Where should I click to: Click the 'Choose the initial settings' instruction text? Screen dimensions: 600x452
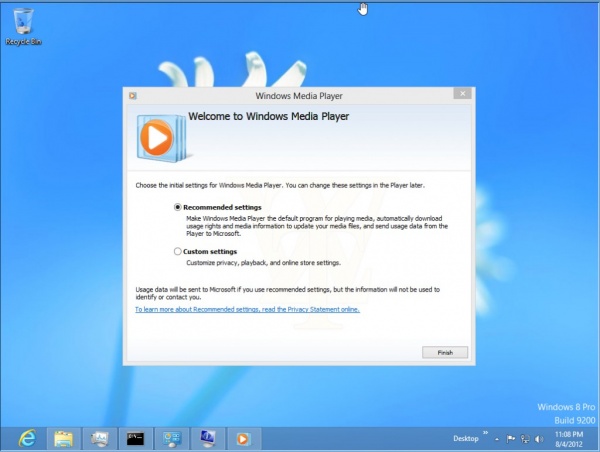(x=280, y=185)
